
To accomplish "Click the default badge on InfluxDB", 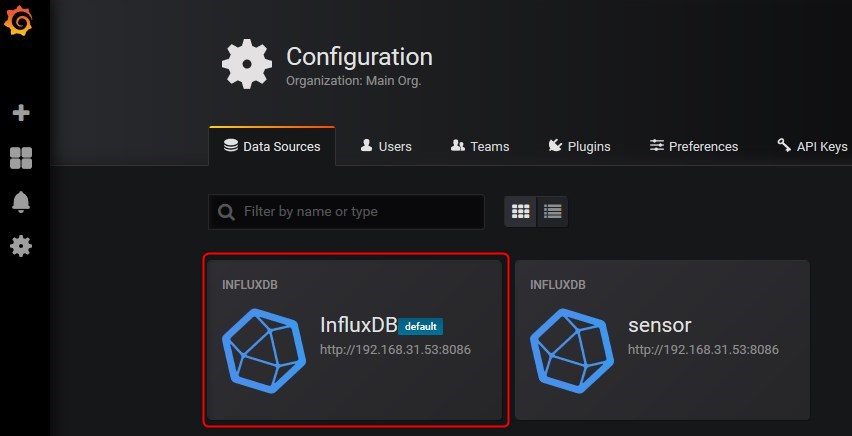I will (421, 327).
